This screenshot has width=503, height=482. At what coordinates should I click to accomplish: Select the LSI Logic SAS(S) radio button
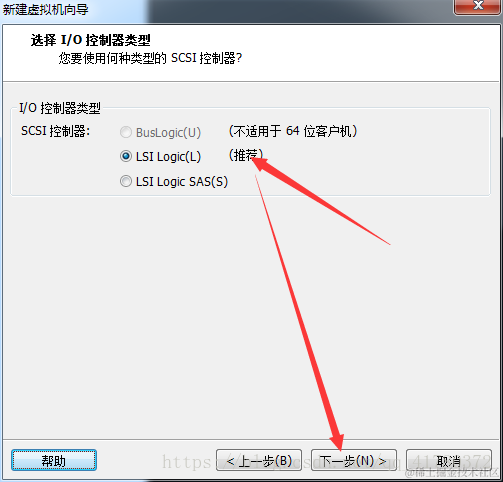[x=126, y=181]
